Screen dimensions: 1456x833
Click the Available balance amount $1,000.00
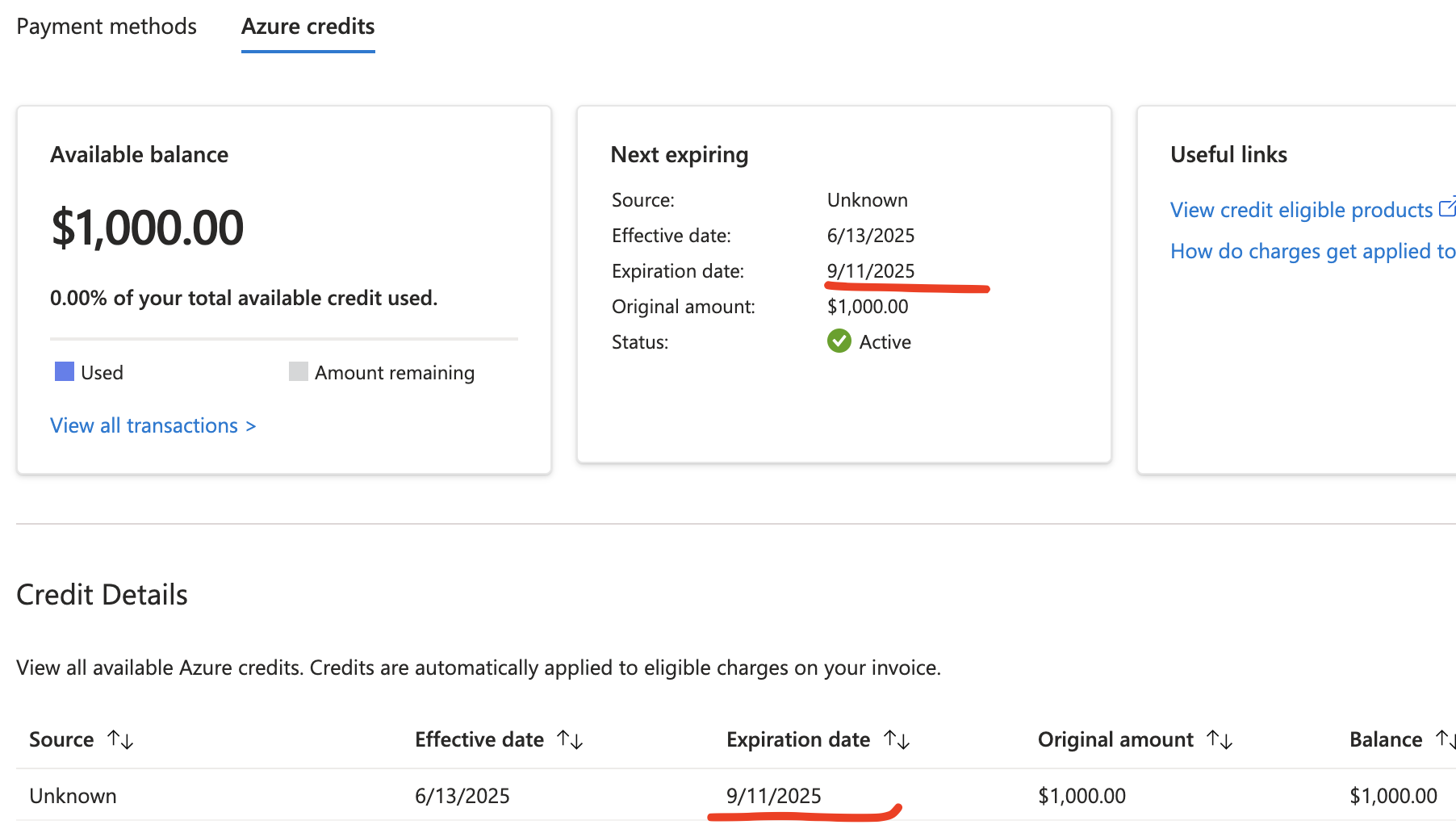(x=147, y=227)
